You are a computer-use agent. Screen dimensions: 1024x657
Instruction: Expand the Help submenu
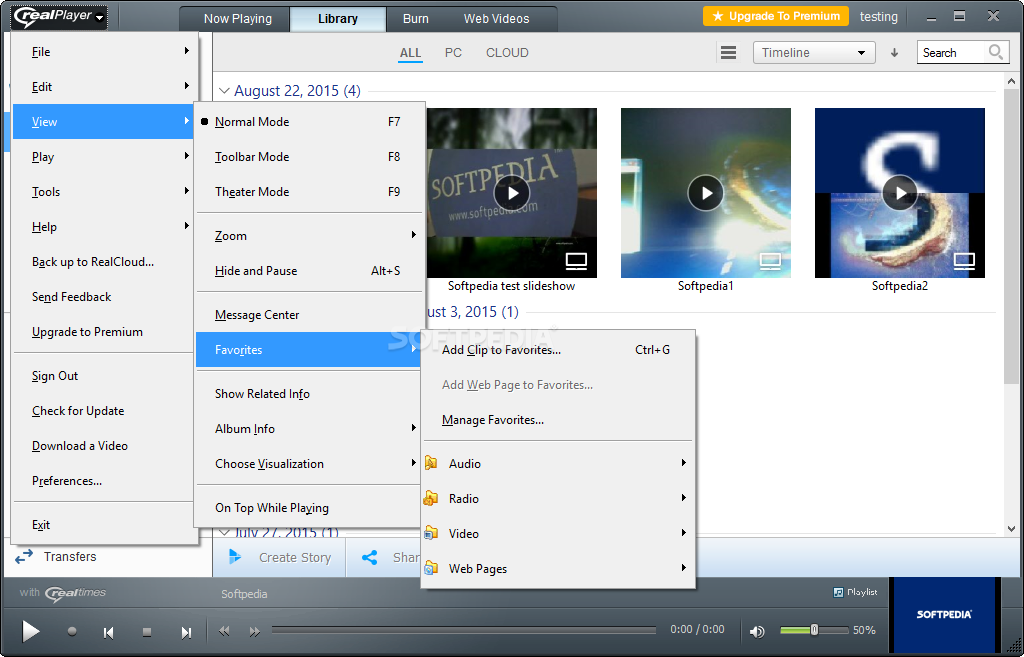(103, 227)
